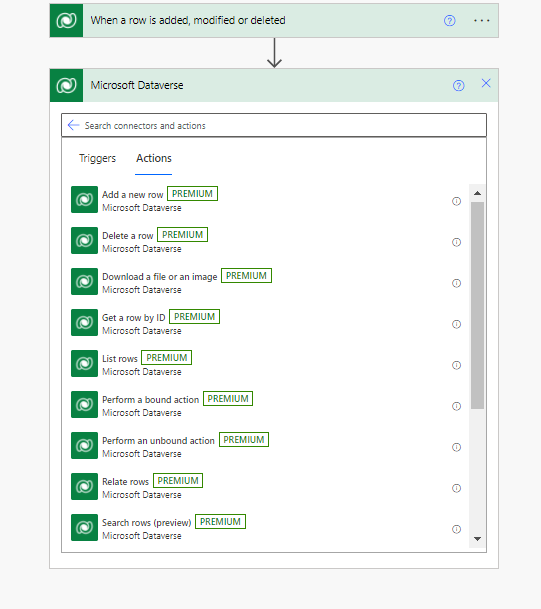The image size is (541, 609).
Task: Close the Microsoft Dataverse action picker
Action: coord(486,83)
